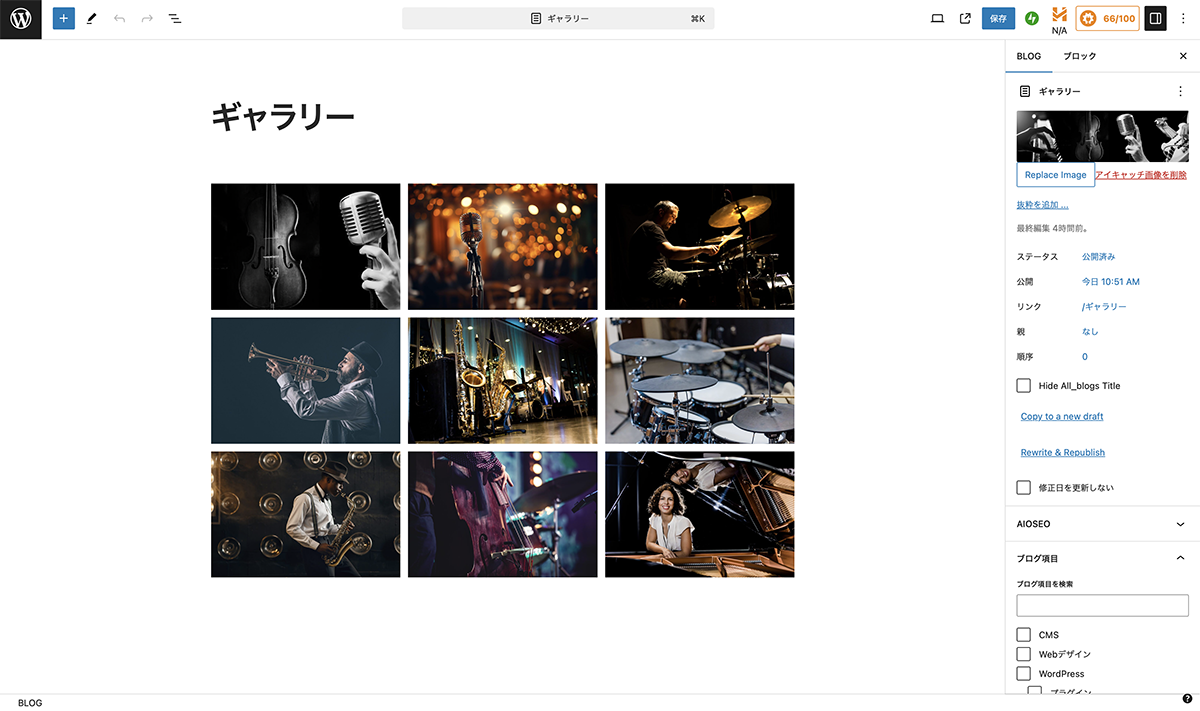Click the AIOSEO 66/100 score button
Screen dimensions: 1200x711
[x=1107, y=19]
